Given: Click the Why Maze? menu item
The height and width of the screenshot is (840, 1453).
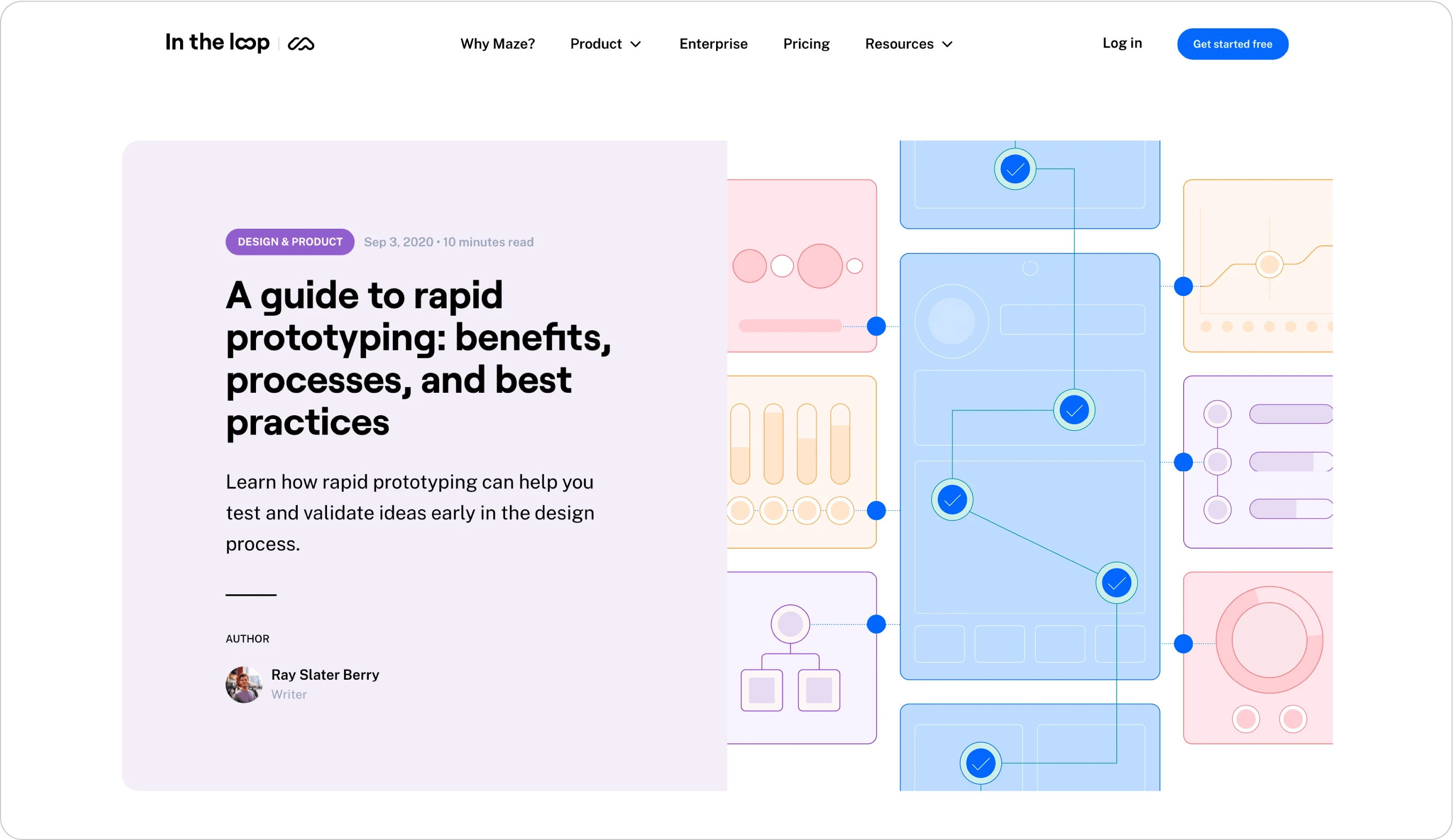Looking at the screenshot, I should pyautogui.click(x=496, y=43).
